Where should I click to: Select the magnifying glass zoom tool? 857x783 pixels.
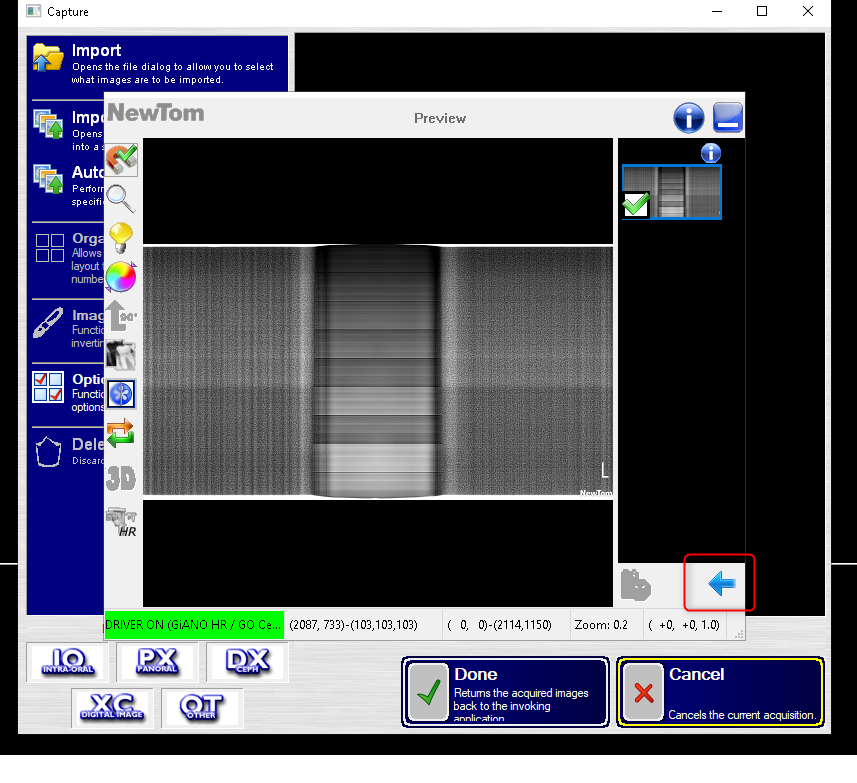[120, 198]
